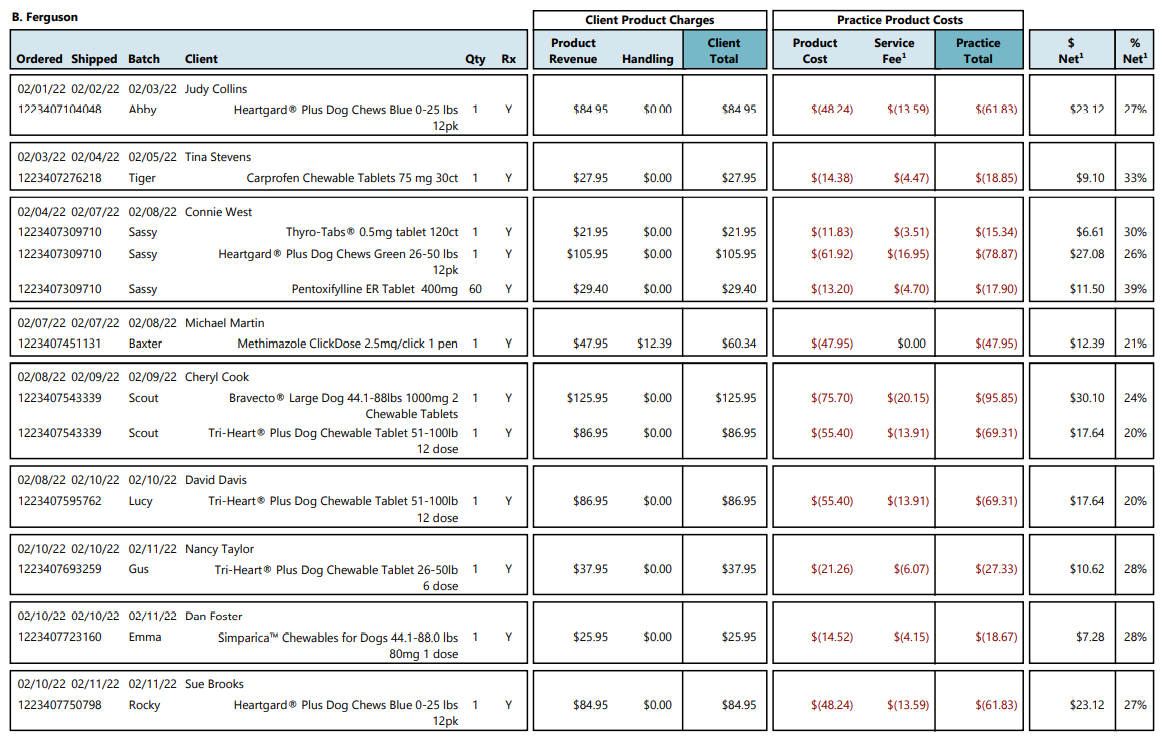1163x739 pixels.
Task: Click client name Tina Stevens
Action: [x=218, y=157]
